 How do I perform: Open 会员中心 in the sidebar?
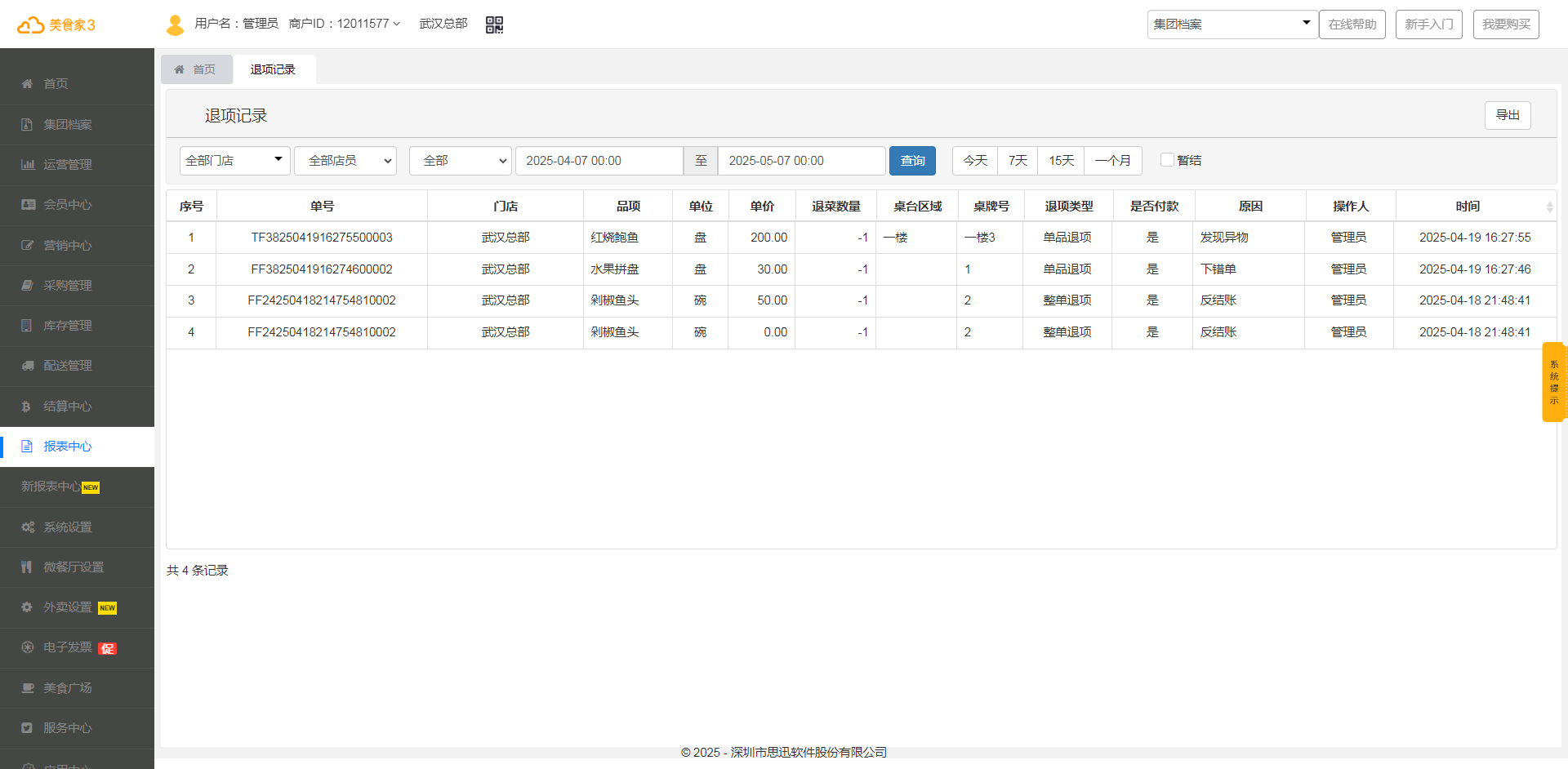click(67, 205)
